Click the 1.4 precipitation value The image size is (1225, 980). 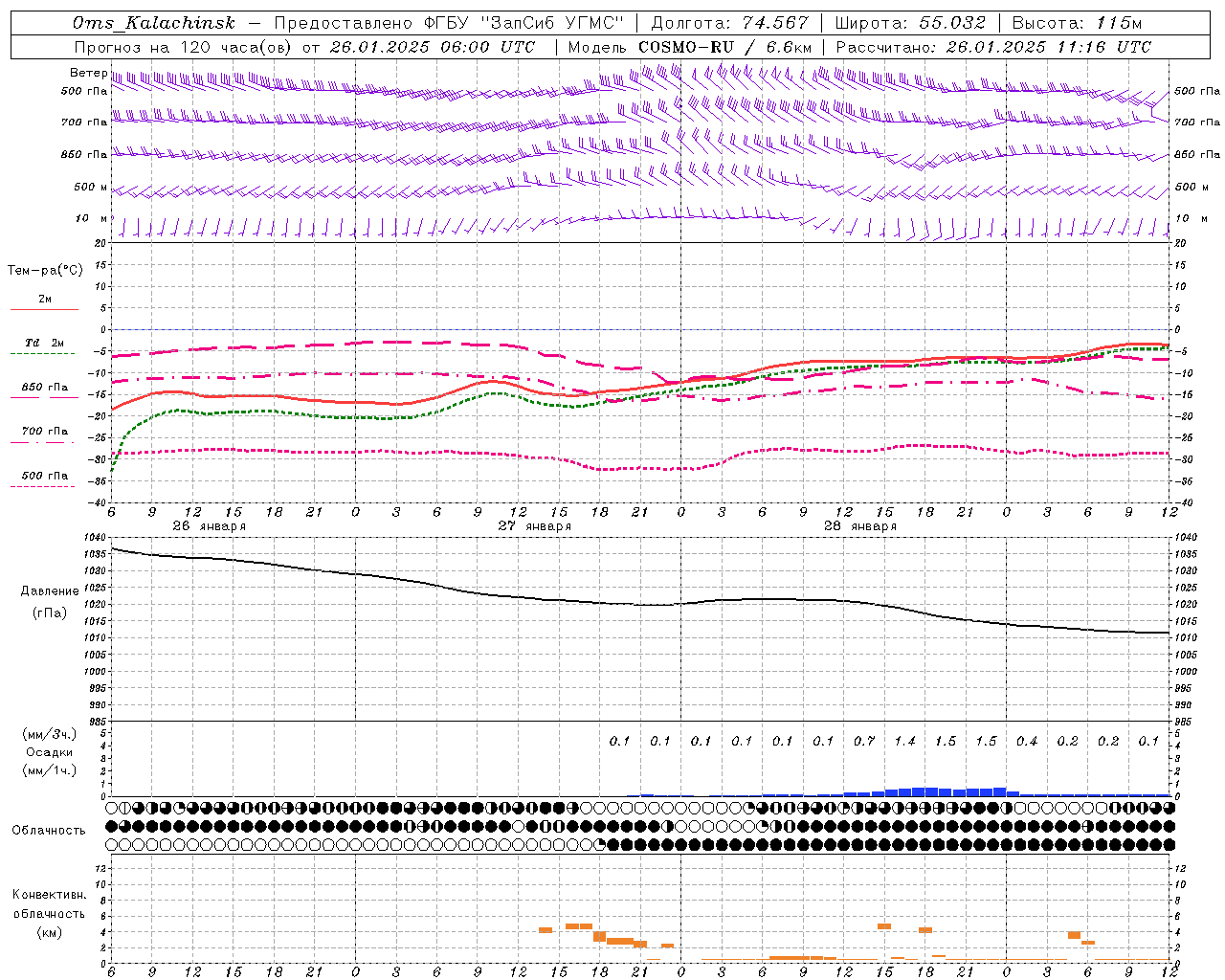coord(904,741)
